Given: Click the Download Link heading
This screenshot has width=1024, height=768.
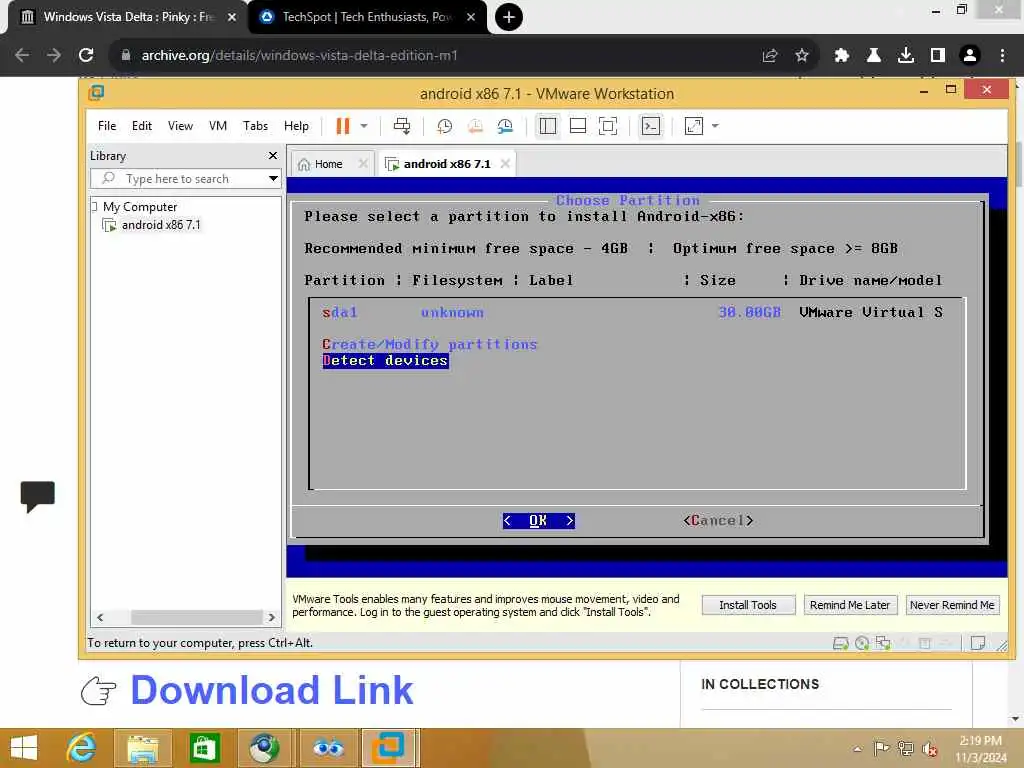Looking at the screenshot, I should click(272, 690).
